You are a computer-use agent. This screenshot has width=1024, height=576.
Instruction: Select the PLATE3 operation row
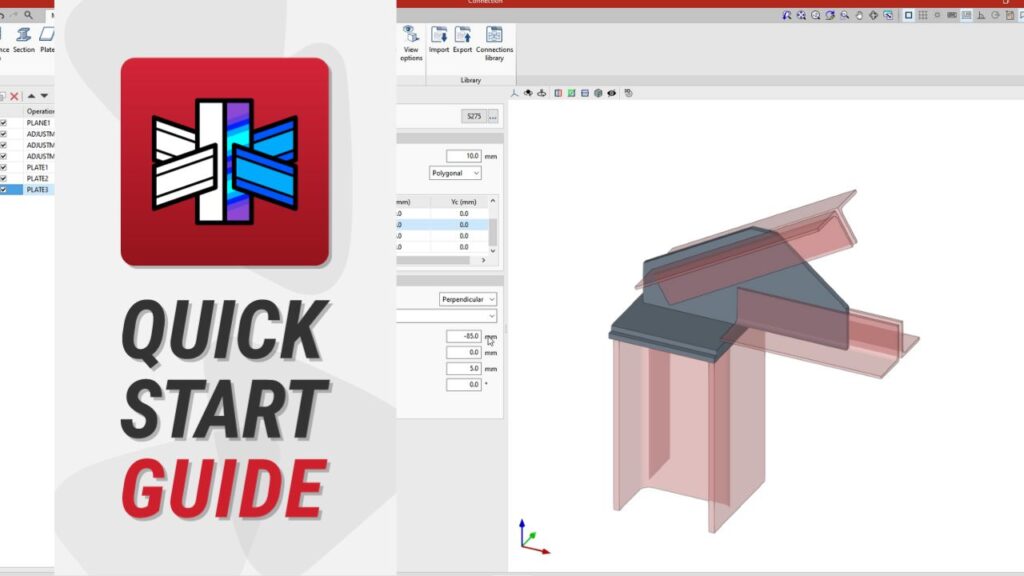(x=38, y=190)
